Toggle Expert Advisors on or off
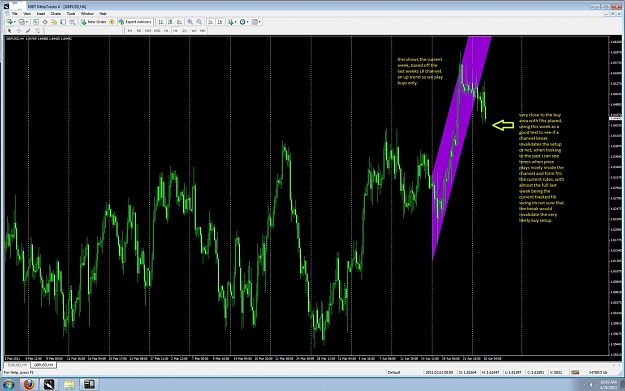This screenshot has height=391, width=625. tap(135, 22)
